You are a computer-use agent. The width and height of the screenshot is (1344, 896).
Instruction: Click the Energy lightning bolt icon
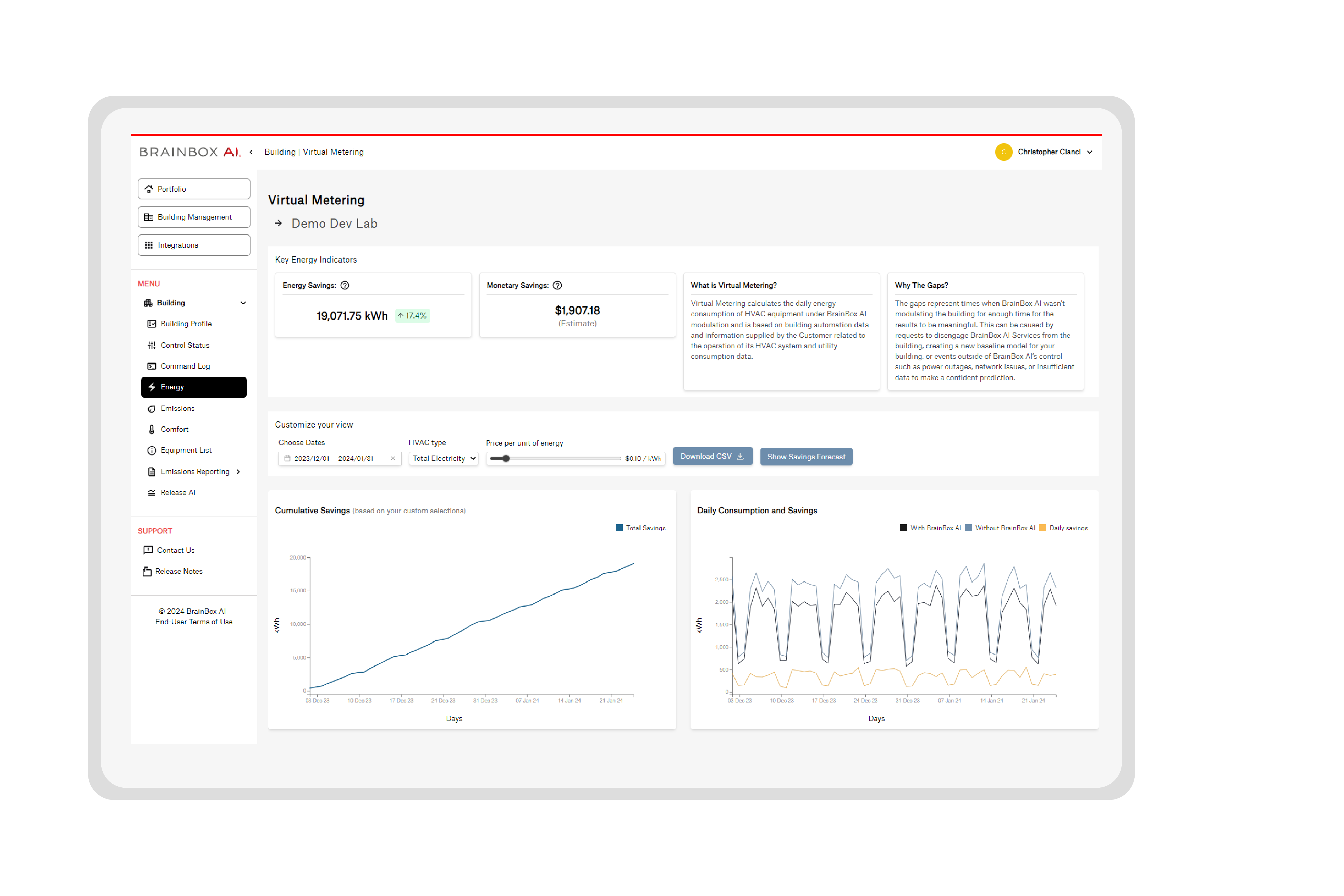(x=151, y=387)
